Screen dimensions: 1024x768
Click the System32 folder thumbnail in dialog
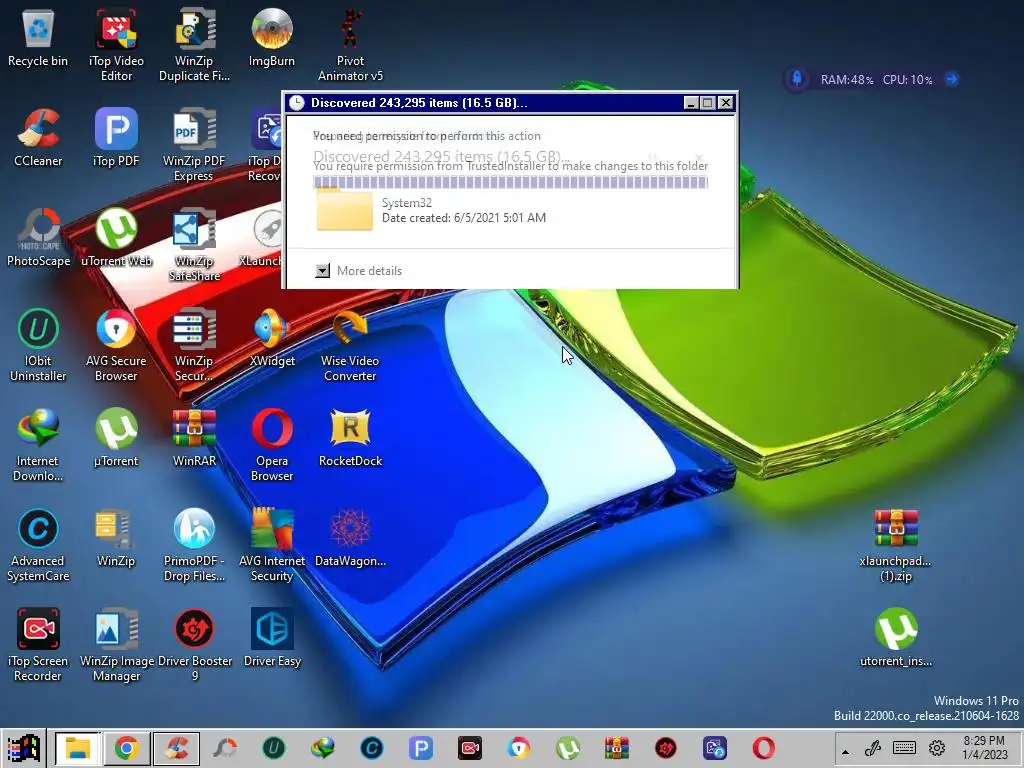click(x=344, y=209)
